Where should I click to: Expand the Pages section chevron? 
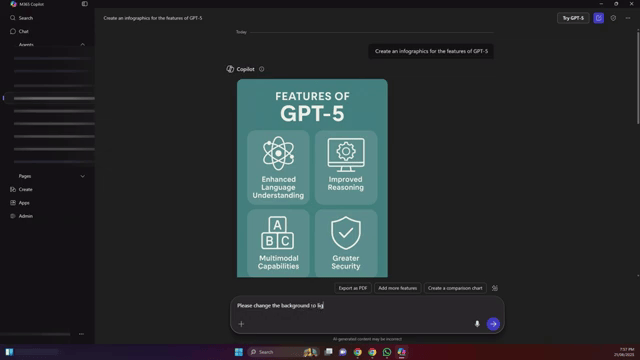coord(82,176)
